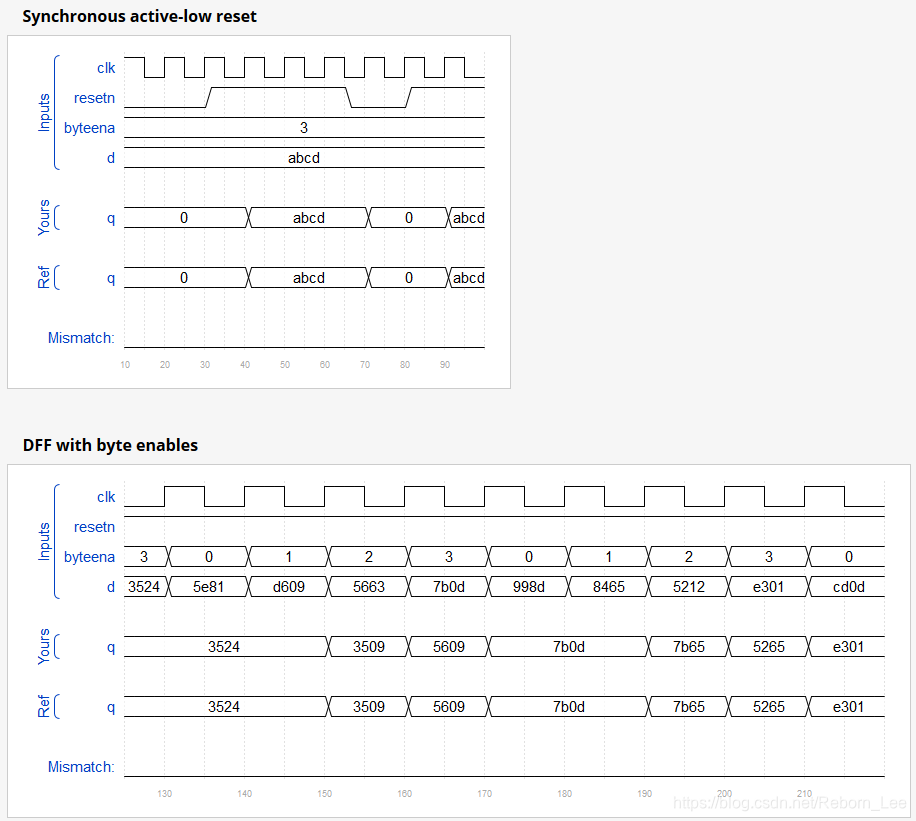Image resolution: width=916 pixels, height=821 pixels.
Task: Click d value 5212 in the bottom waveform
Action: coord(689,587)
